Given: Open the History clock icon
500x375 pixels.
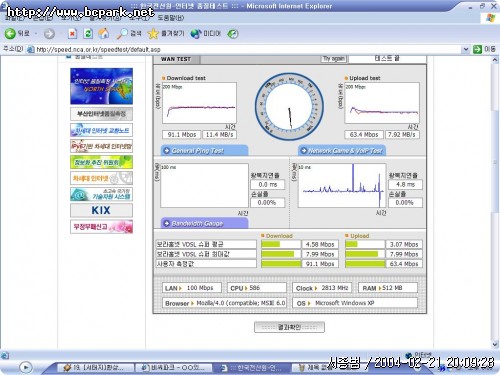Looking at the screenshot, I should click(233, 34).
